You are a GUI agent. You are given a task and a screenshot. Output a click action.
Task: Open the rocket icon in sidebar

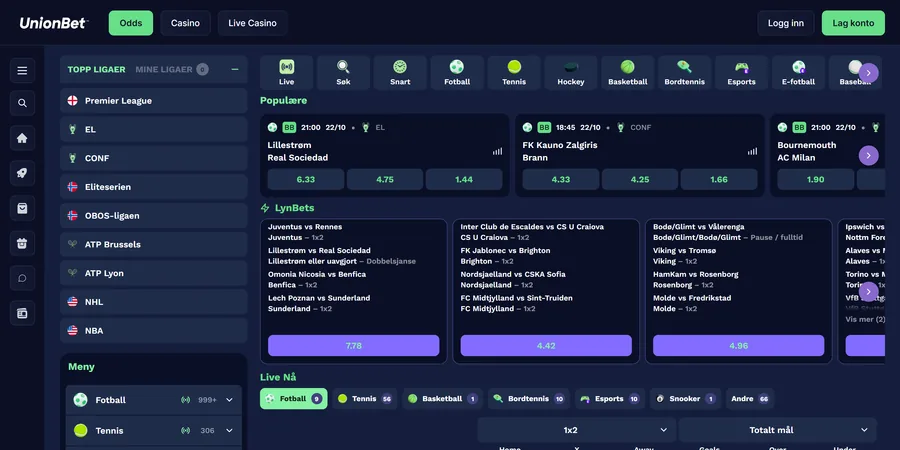click(22, 173)
